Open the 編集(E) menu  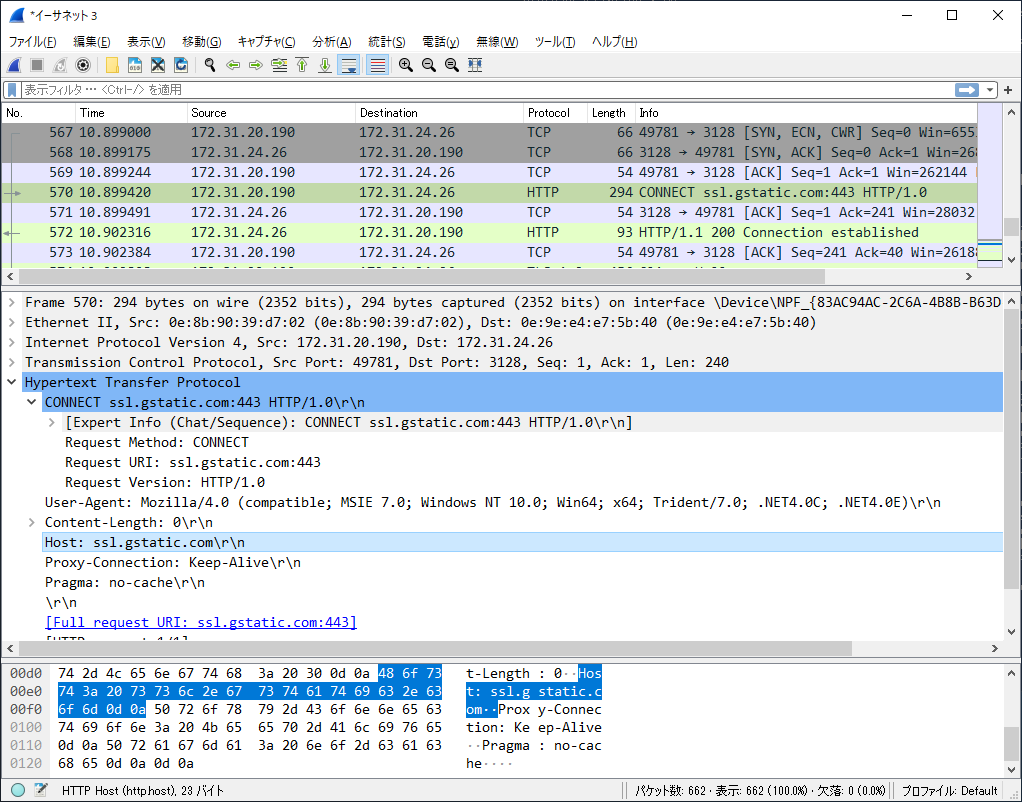pos(91,42)
